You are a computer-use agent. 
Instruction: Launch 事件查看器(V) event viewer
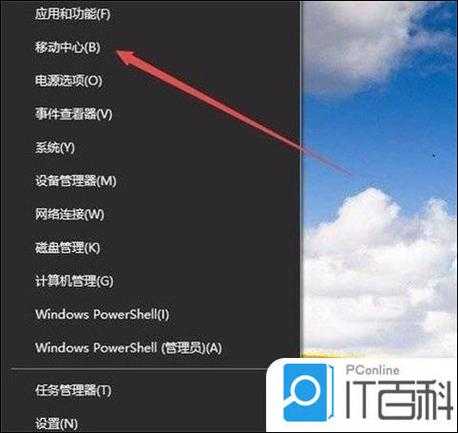74,114
